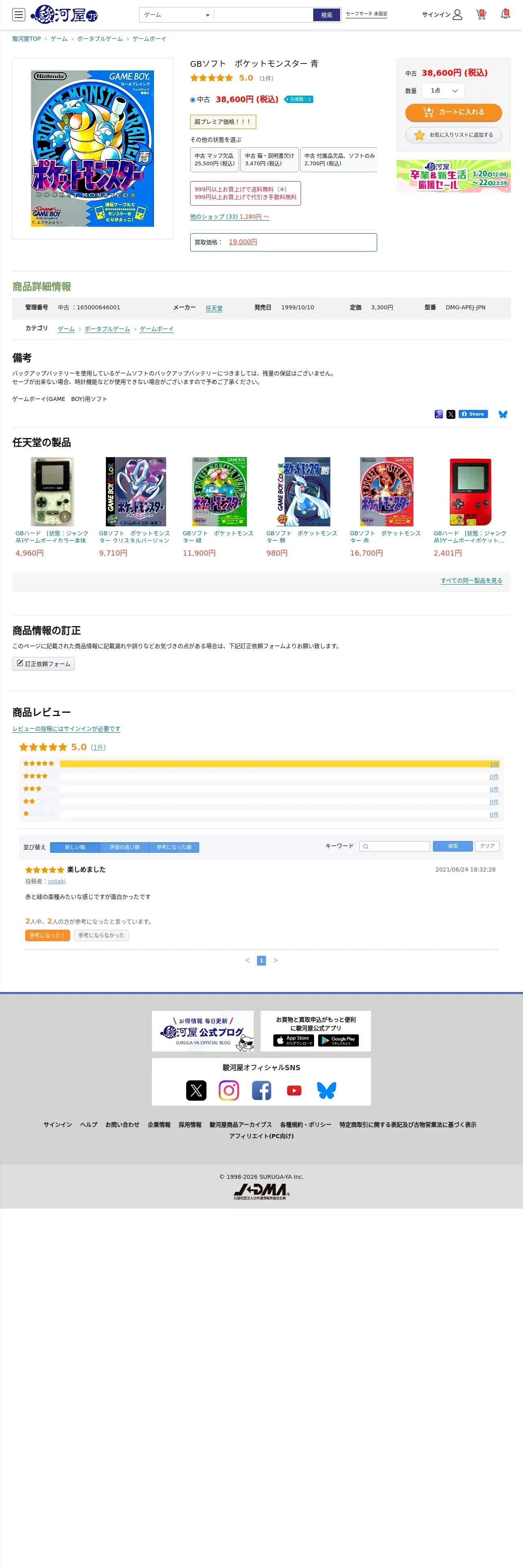
Task: Open the 駿河屋 公式ブログ banner
Action: [203, 1031]
